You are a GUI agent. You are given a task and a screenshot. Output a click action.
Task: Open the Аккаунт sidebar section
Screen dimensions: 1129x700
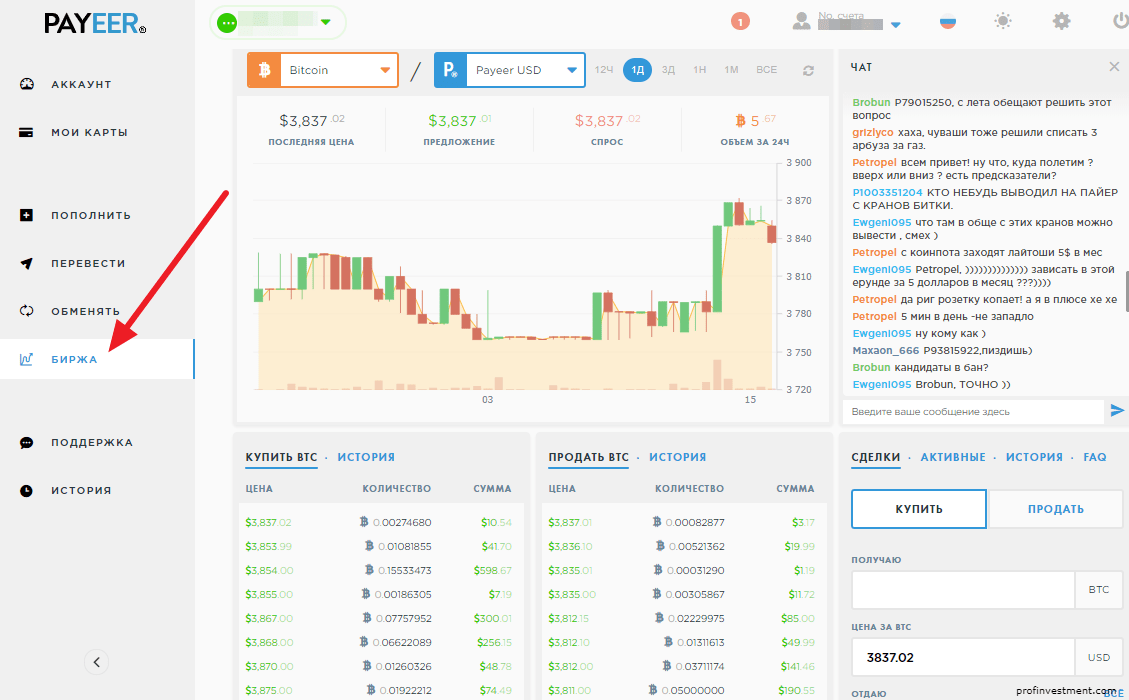(x=81, y=84)
